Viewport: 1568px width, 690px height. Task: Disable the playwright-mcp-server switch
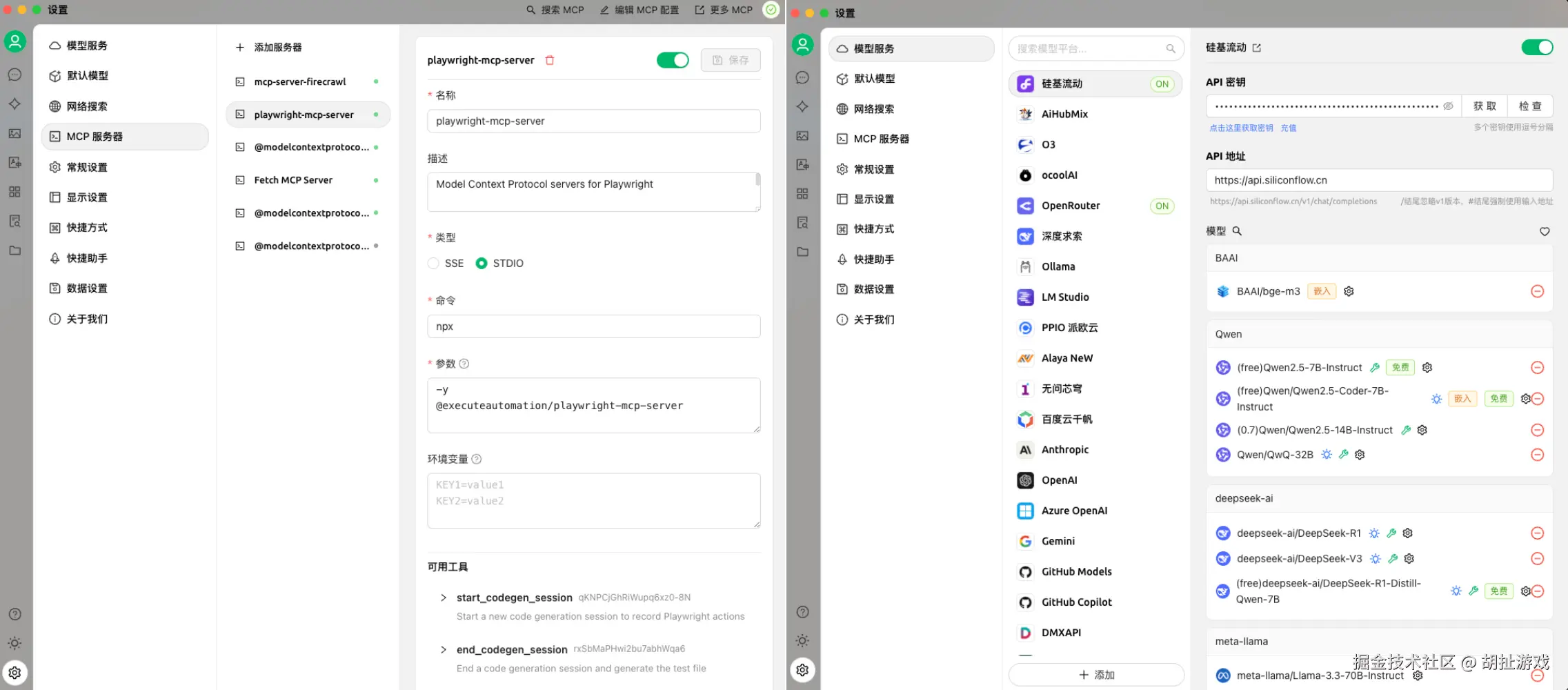[x=673, y=60]
